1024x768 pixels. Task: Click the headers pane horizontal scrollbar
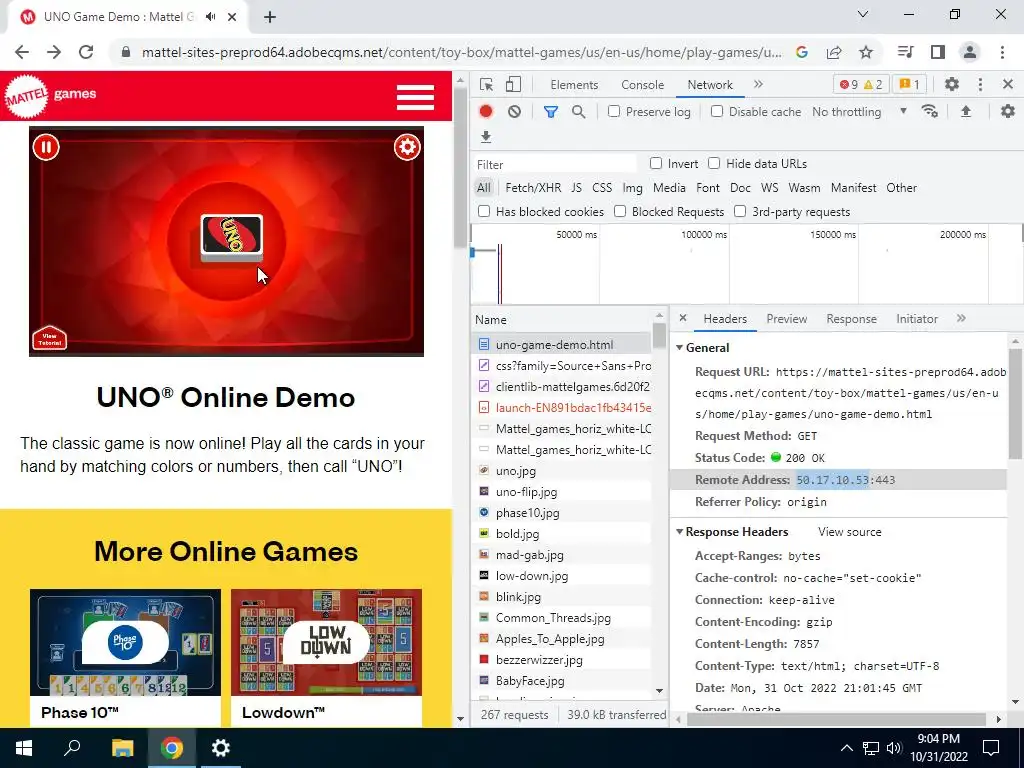(x=836, y=719)
